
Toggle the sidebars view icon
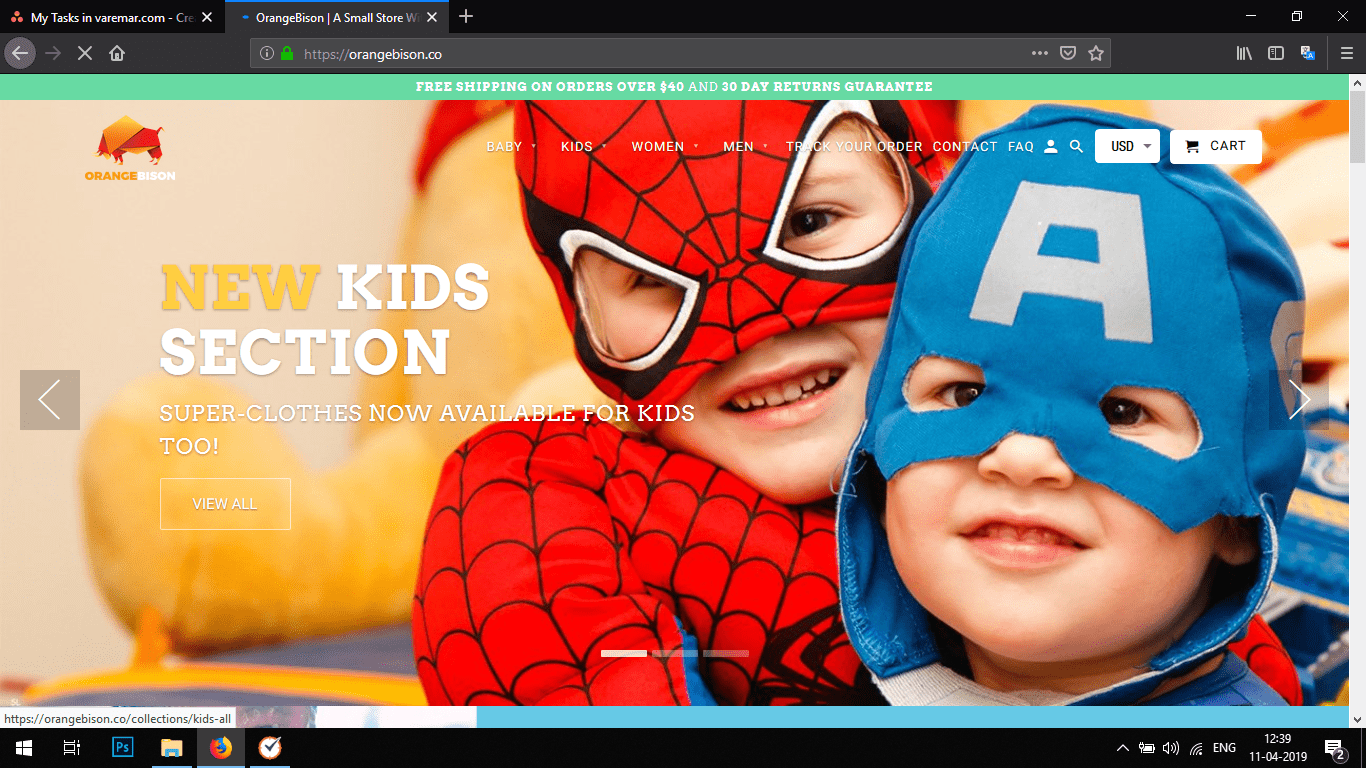pyautogui.click(x=1276, y=53)
